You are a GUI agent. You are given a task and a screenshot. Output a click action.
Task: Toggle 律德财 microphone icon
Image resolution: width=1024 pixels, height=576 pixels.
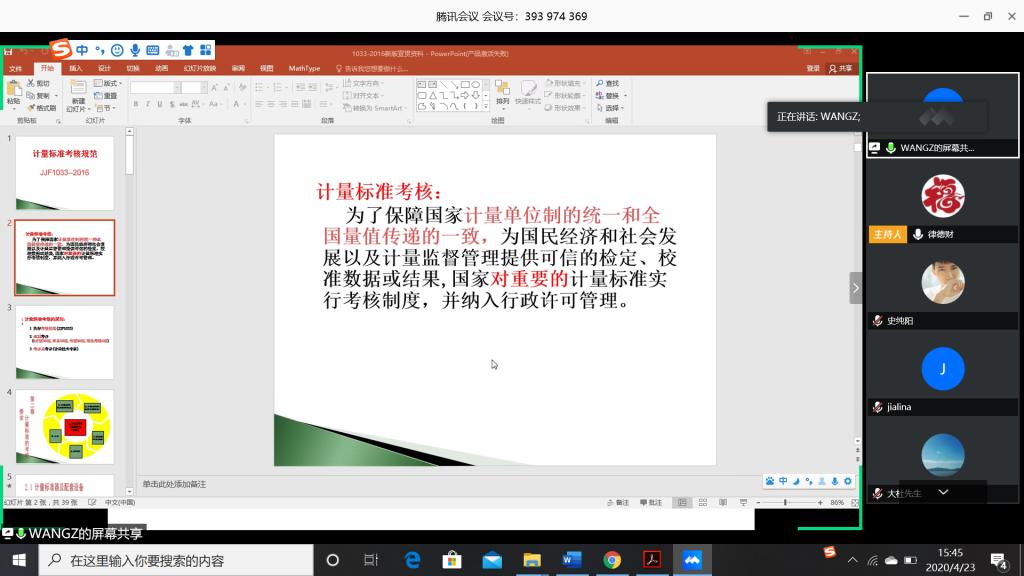pos(918,234)
